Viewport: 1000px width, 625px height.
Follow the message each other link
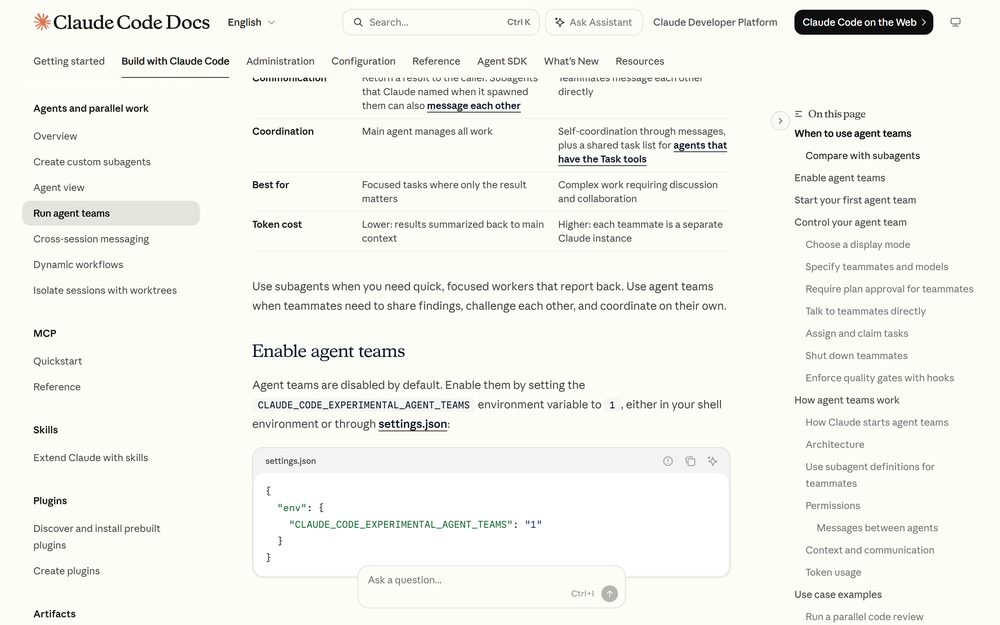(x=474, y=106)
